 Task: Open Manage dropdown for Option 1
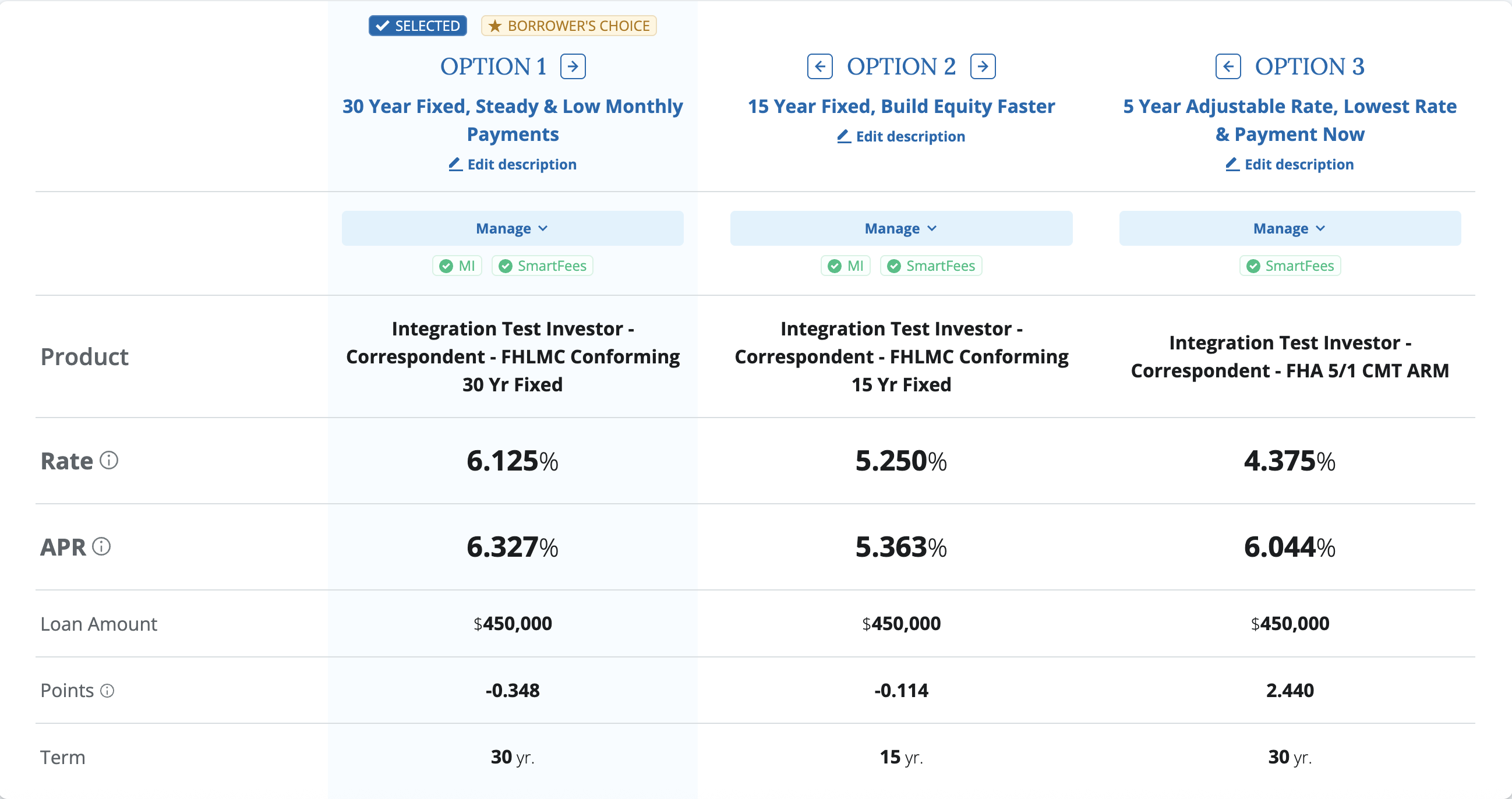(x=512, y=228)
